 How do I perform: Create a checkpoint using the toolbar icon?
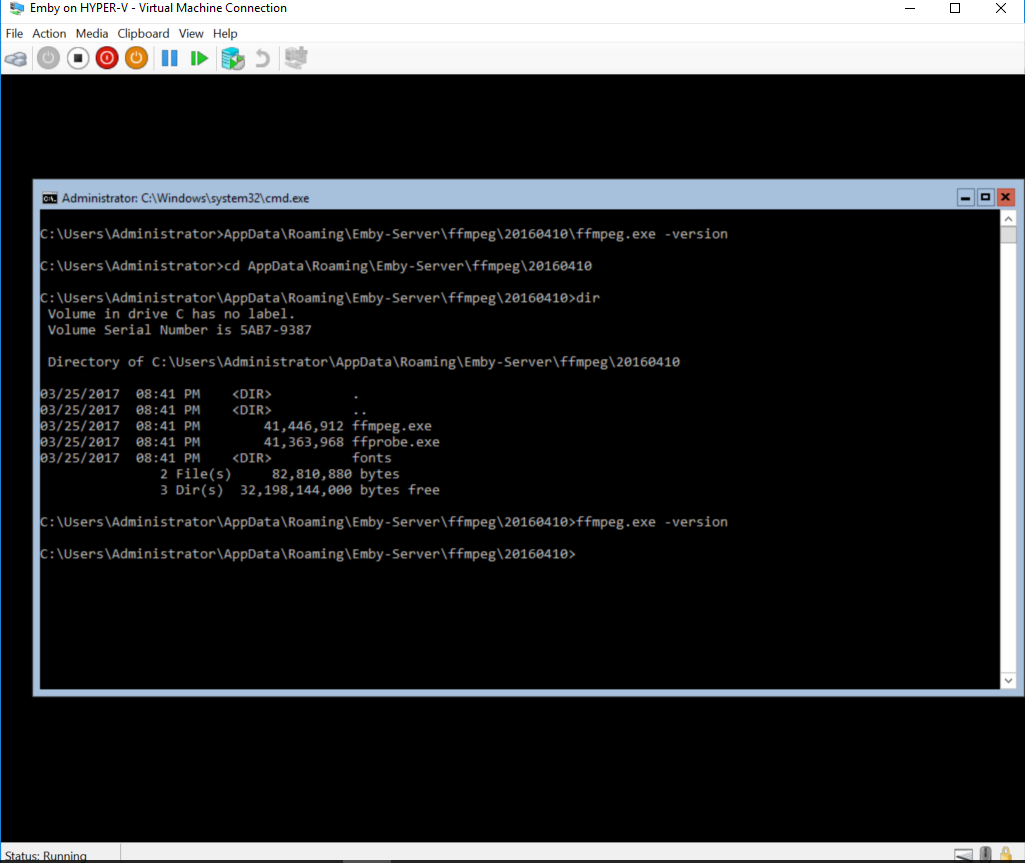coord(233,58)
